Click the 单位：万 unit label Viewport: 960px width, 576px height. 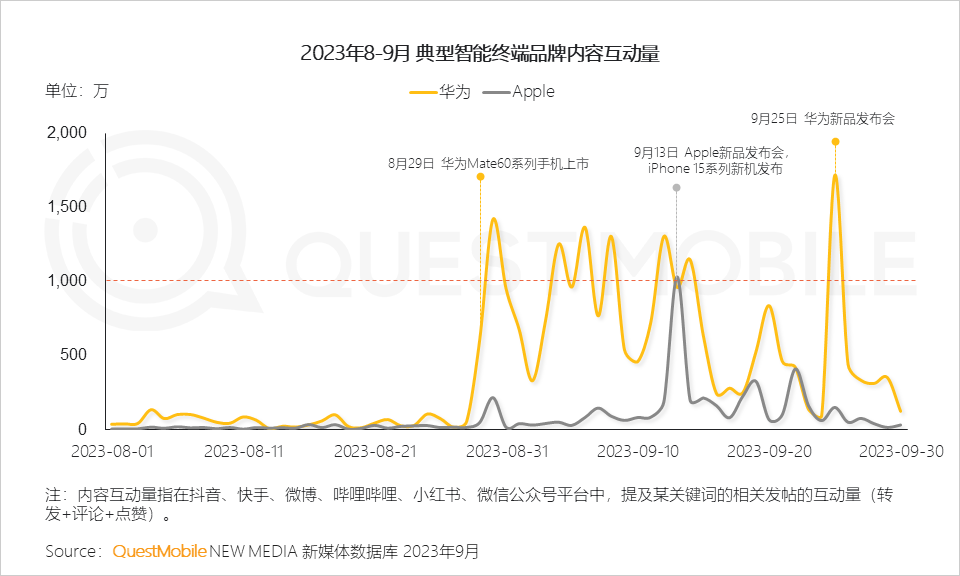pyautogui.click(x=77, y=91)
